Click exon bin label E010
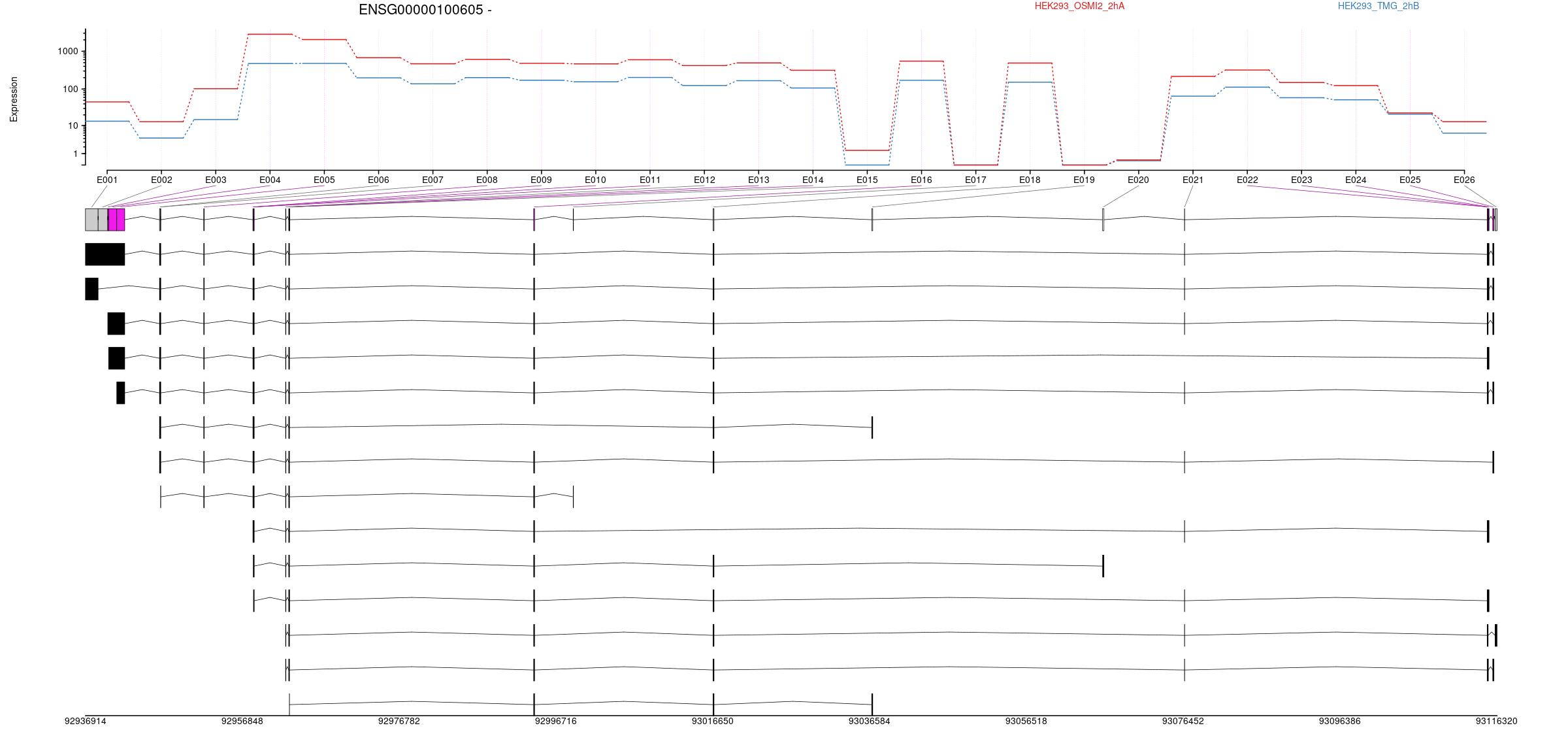The image size is (1568, 732). (595, 180)
